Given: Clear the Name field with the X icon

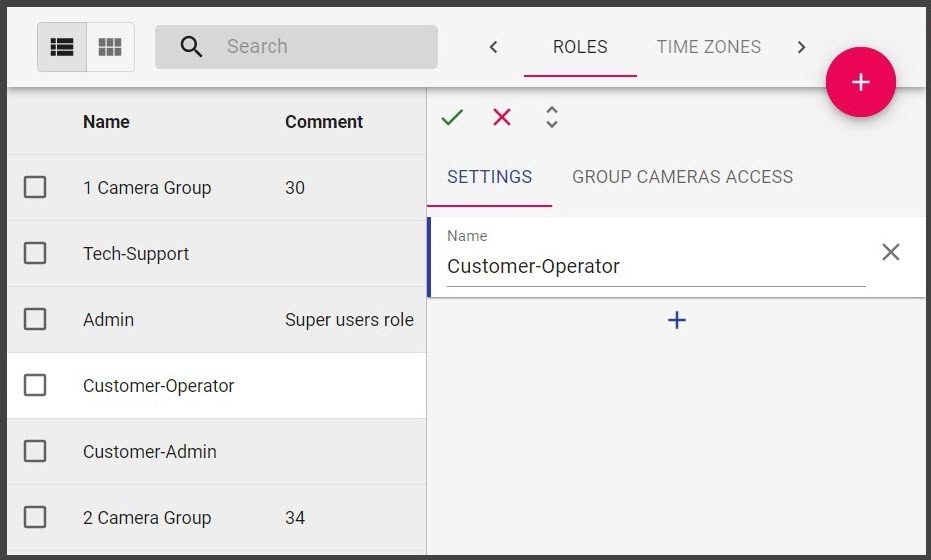Looking at the screenshot, I should click(891, 252).
